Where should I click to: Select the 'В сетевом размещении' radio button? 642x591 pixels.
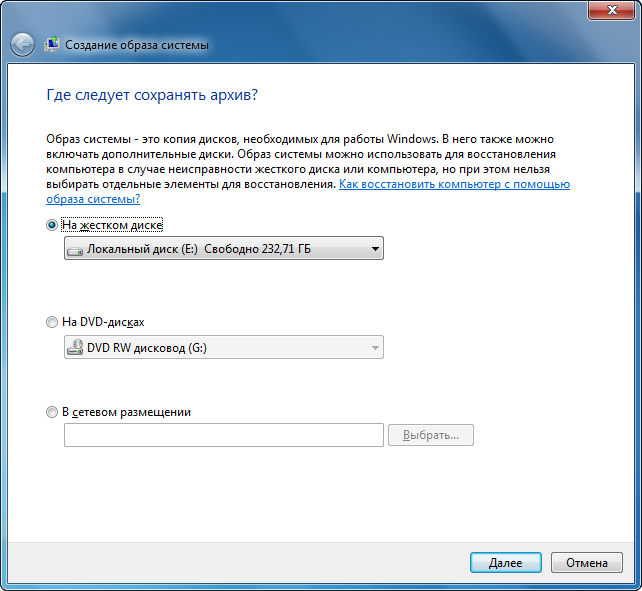coord(52,412)
